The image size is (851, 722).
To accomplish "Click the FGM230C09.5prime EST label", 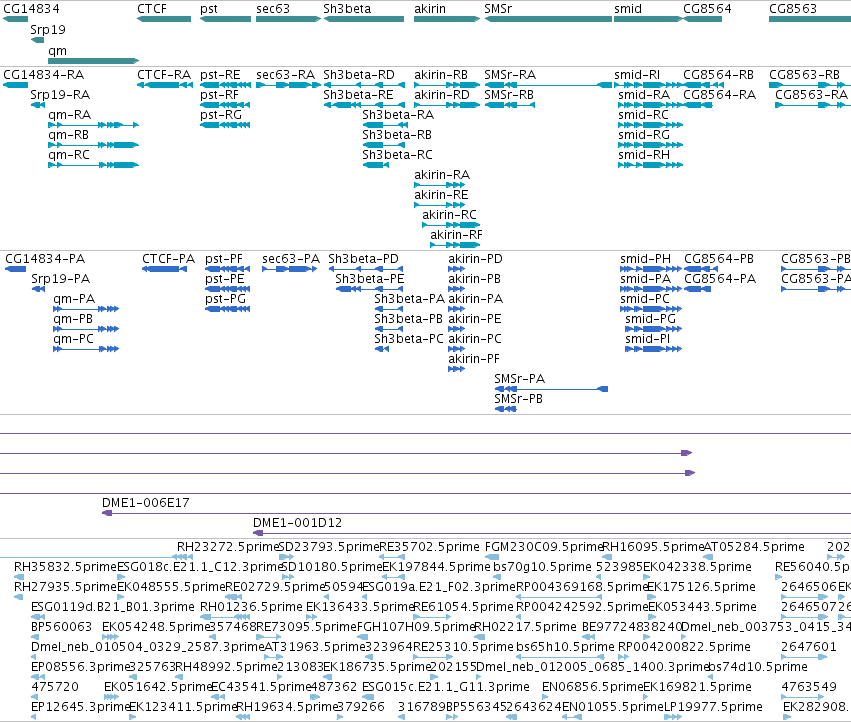I will (x=544, y=547).
